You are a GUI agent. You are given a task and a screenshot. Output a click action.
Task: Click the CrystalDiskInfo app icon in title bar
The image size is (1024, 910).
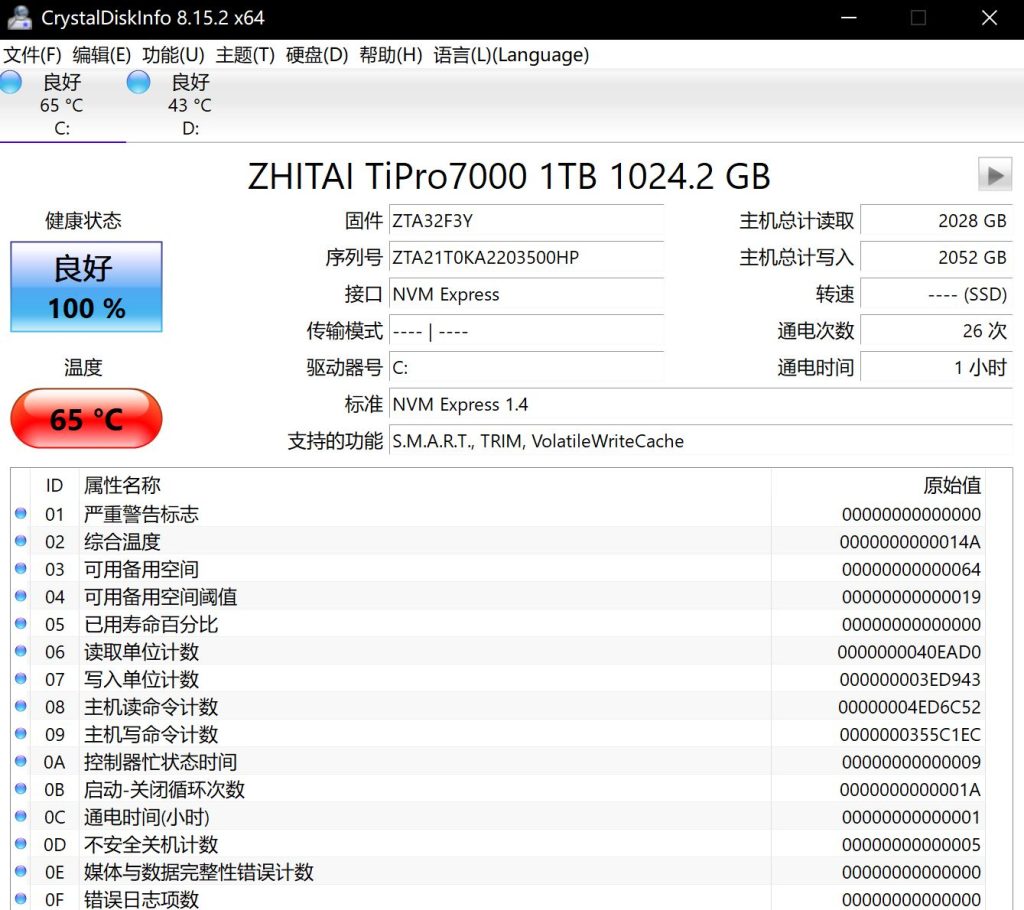pyautogui.click(x=19, y=18)
